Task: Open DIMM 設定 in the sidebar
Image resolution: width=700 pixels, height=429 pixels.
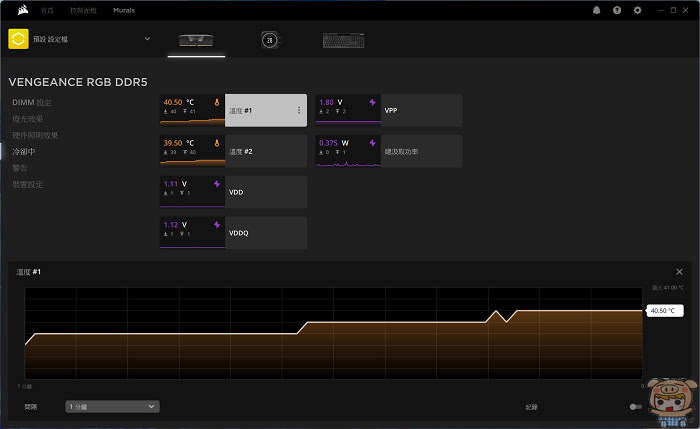Action: 32,102
